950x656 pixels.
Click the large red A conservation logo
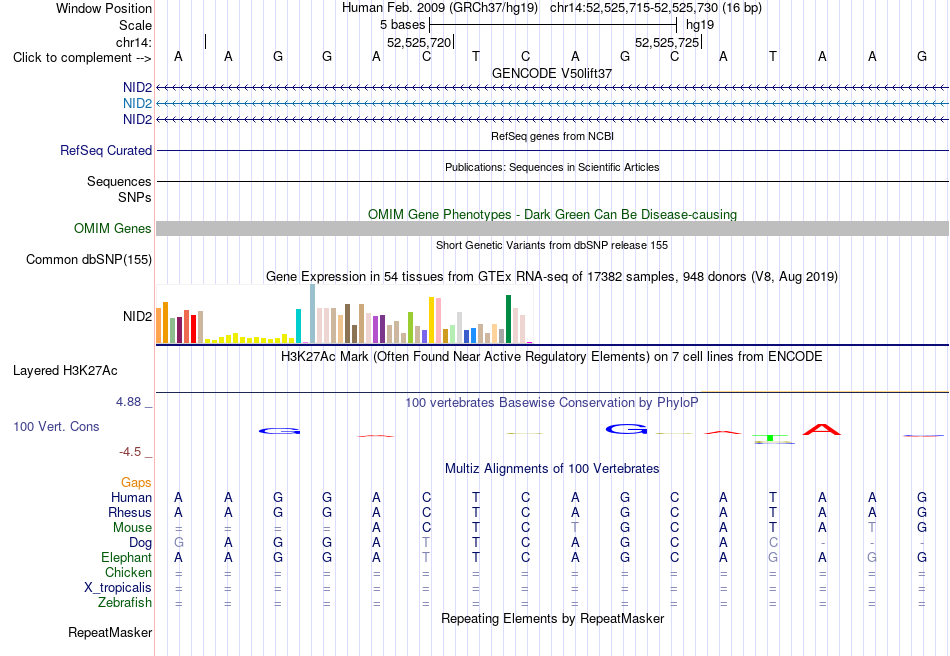(x=822, y=429)
